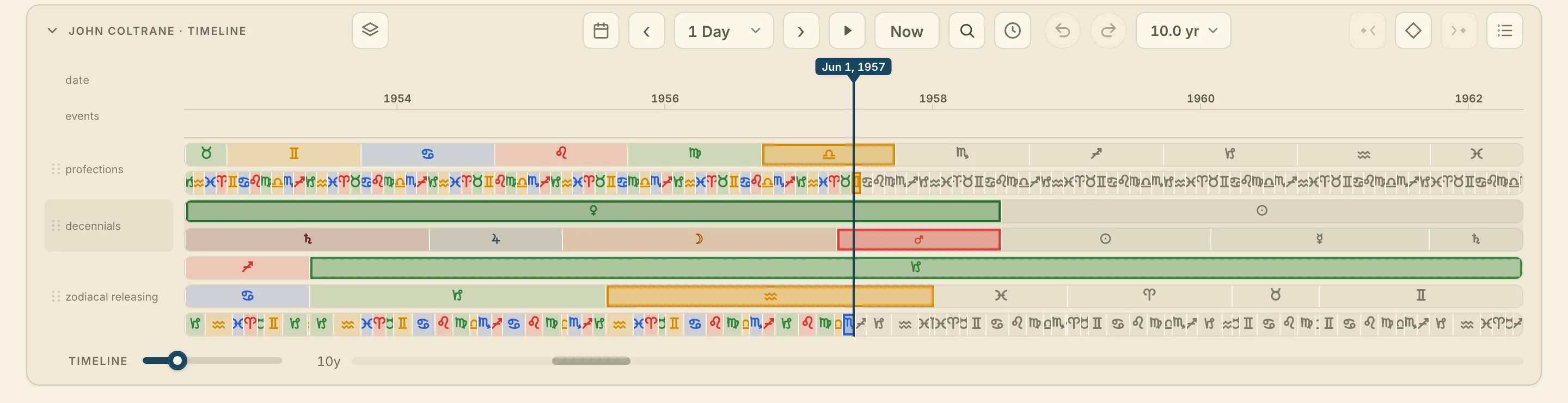Adjust the Timeline zoom slider handle
Image resolution: width=1568 pixels, height=403 pixels.
177,361
